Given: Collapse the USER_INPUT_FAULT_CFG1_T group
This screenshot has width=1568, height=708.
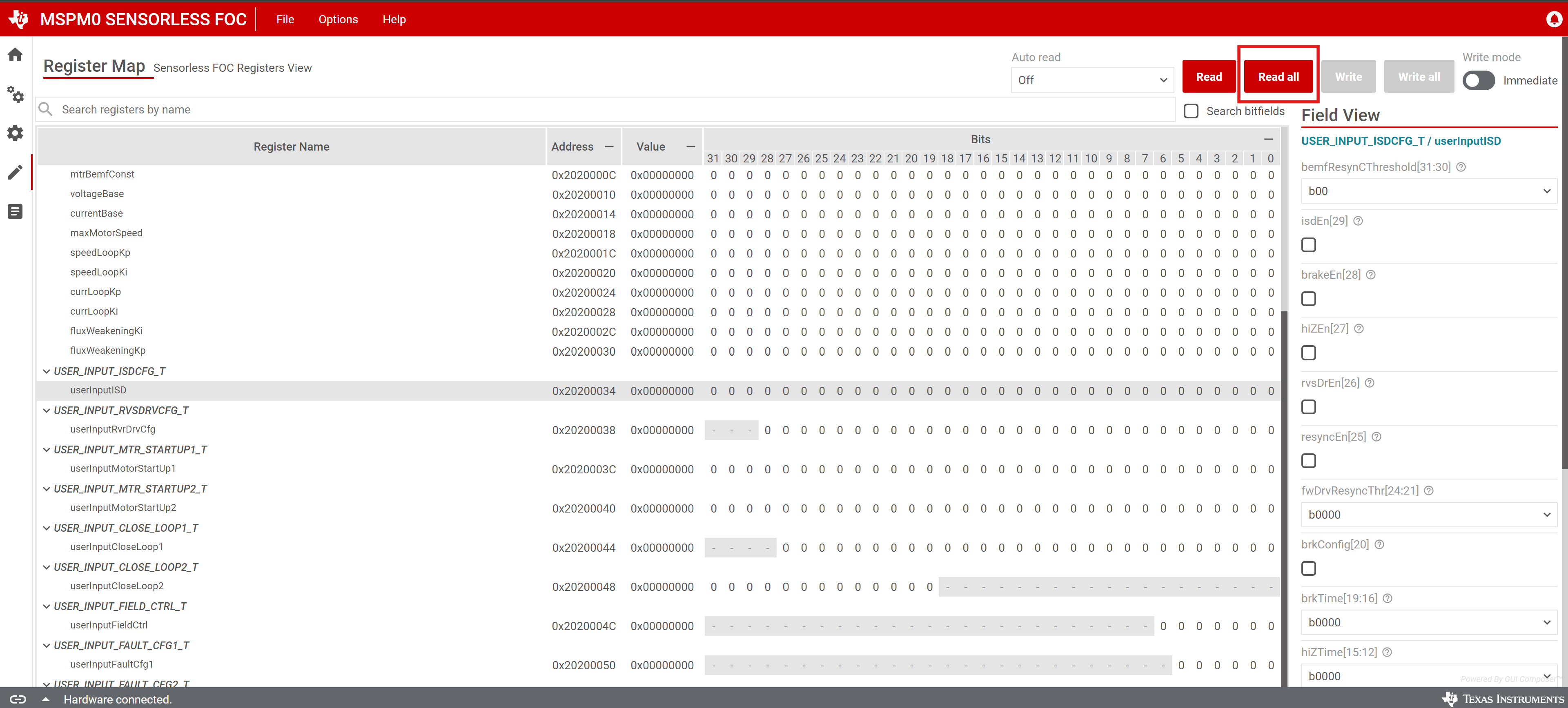Looking at the screenshot, I should tap(46, 645).
